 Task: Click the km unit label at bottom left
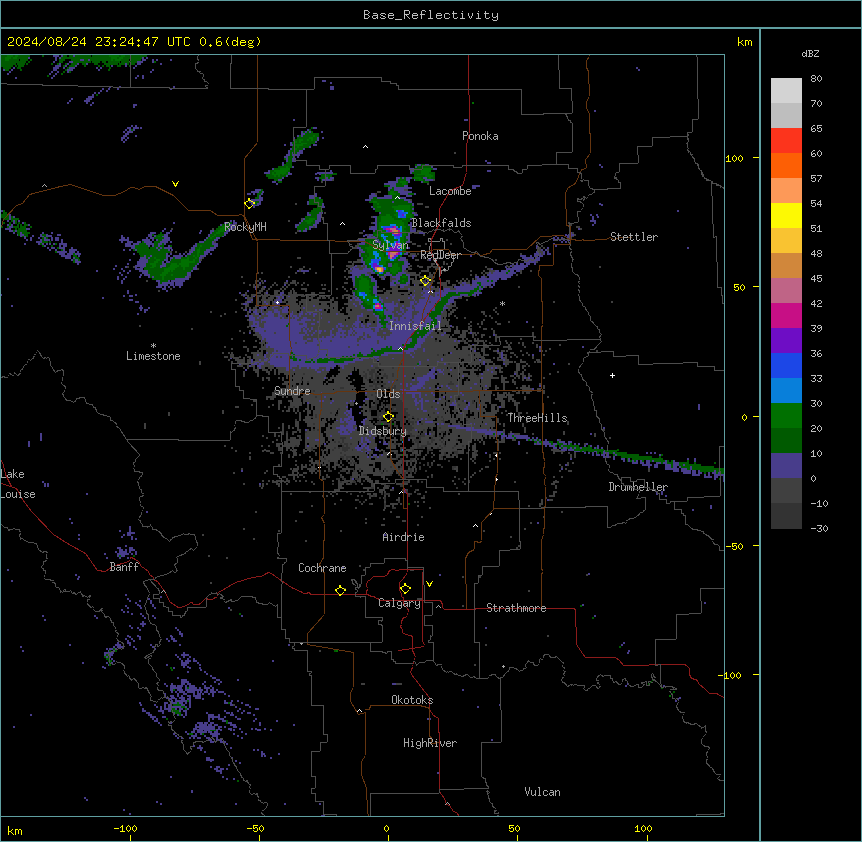[15, 831]
